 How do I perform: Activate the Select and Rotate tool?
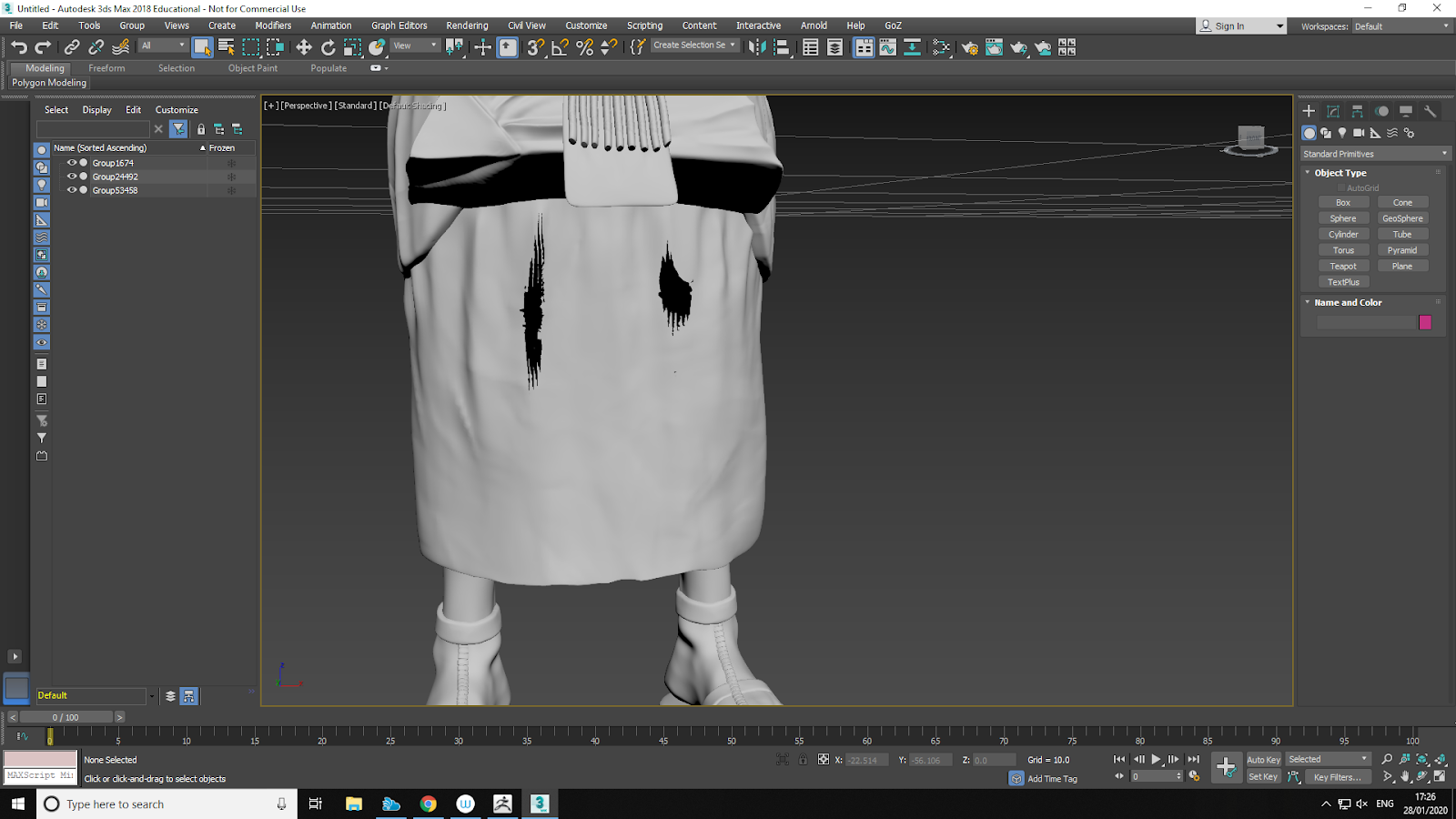click(x=329, y=47)
